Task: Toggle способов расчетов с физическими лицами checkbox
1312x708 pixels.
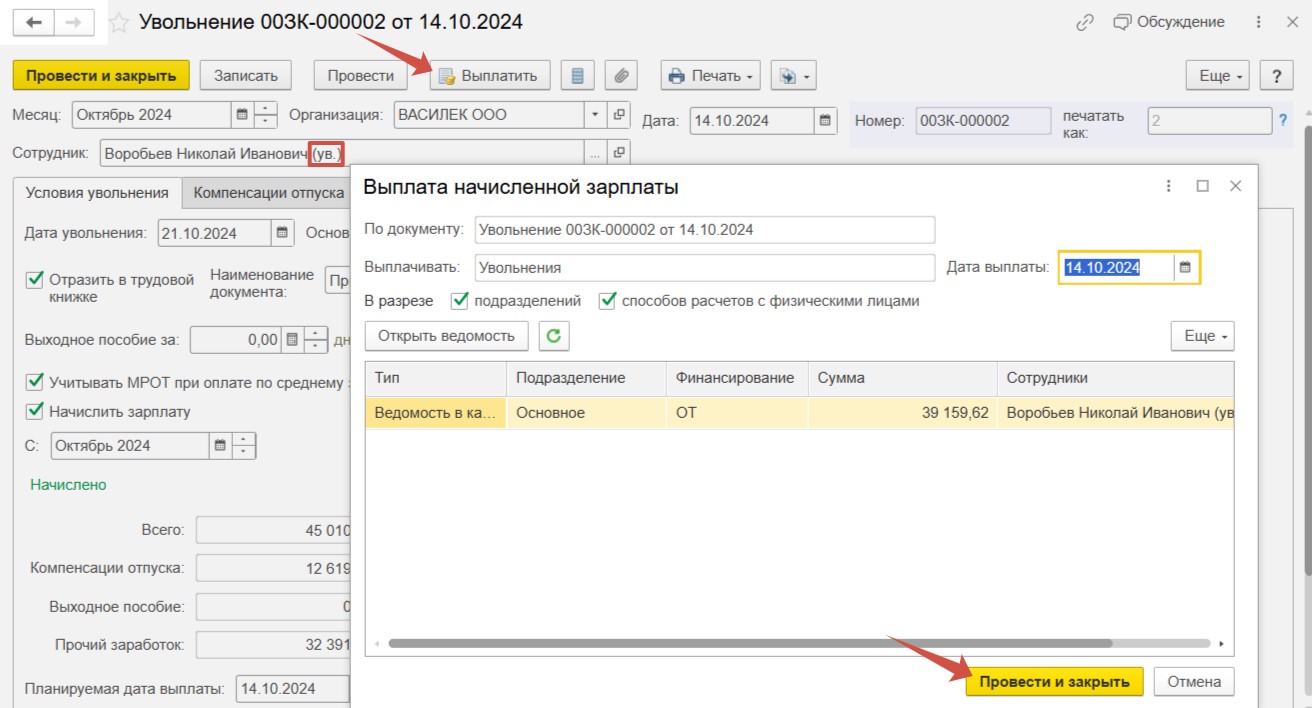Action: 607,300
